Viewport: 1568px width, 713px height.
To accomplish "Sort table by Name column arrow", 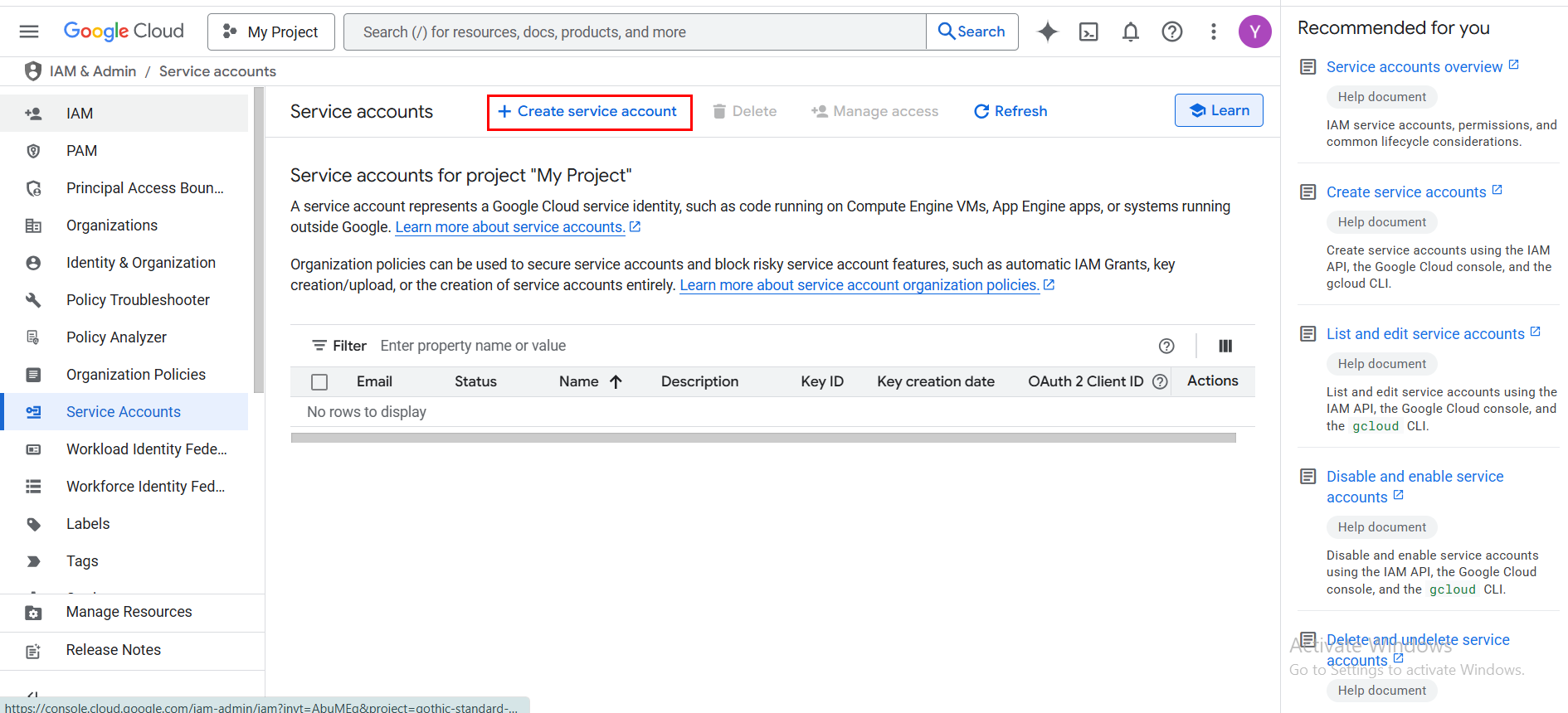I will 616,381.
